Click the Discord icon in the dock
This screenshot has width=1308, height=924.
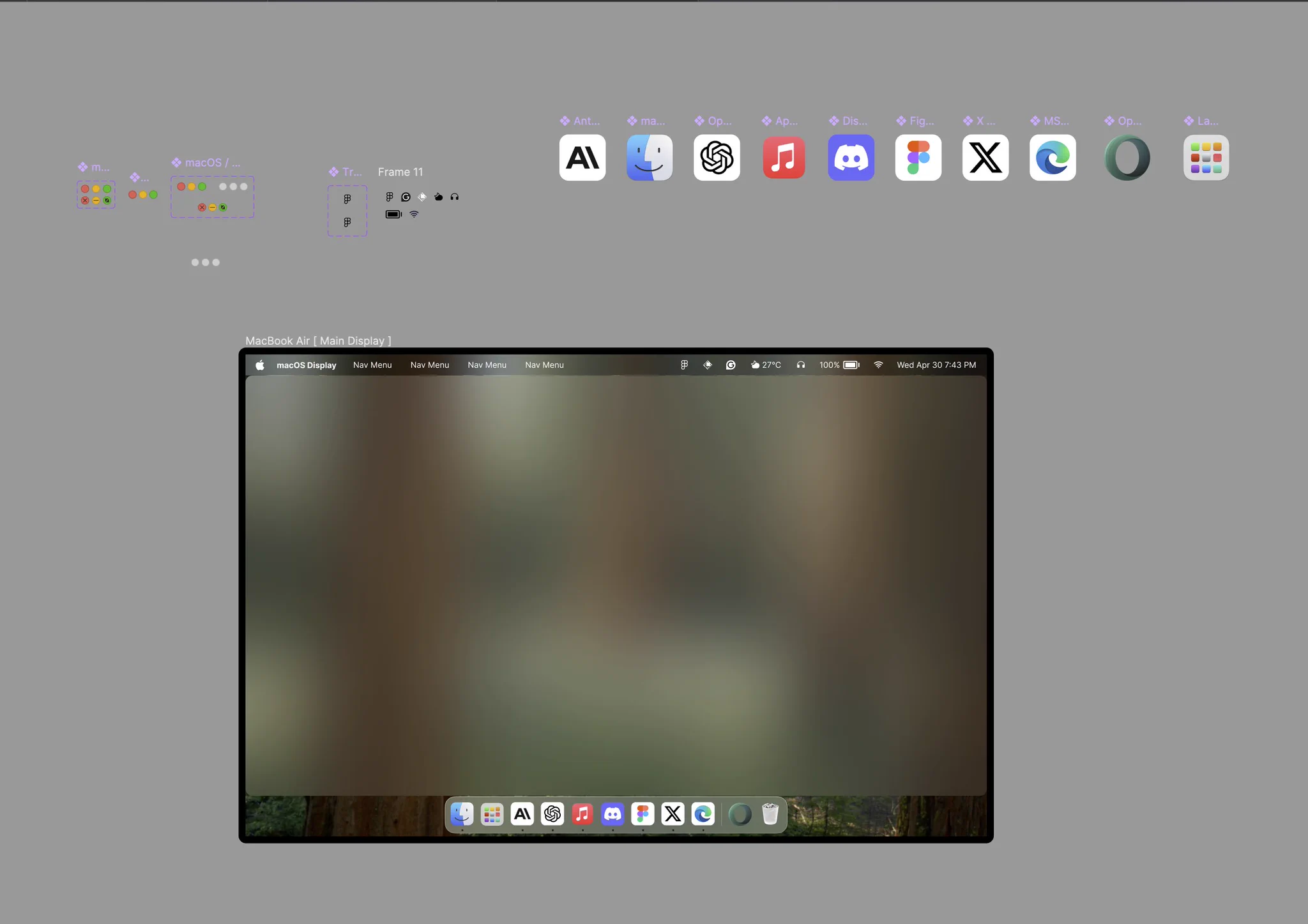pos(612,814)
